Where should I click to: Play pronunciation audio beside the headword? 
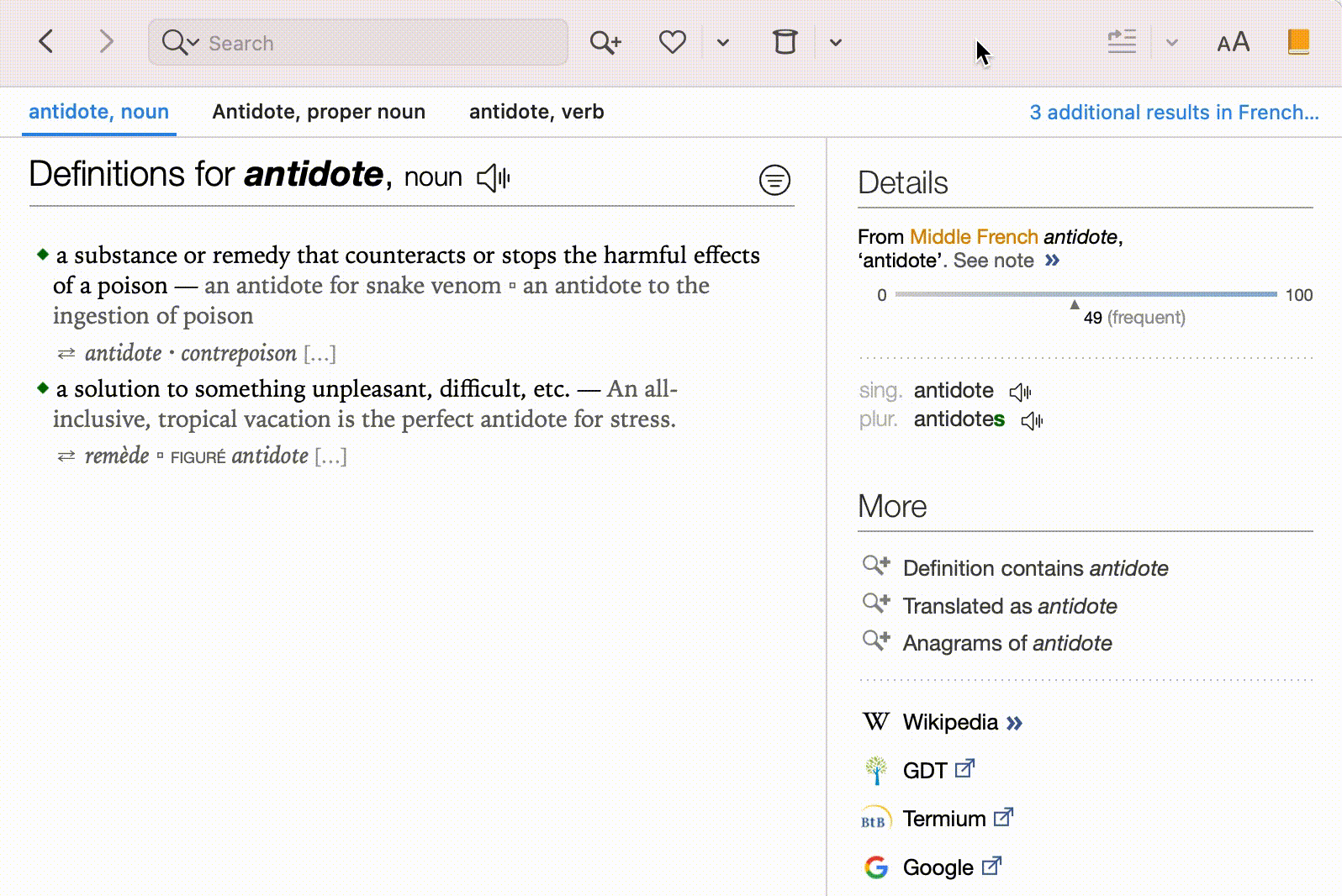pos(494,178)
